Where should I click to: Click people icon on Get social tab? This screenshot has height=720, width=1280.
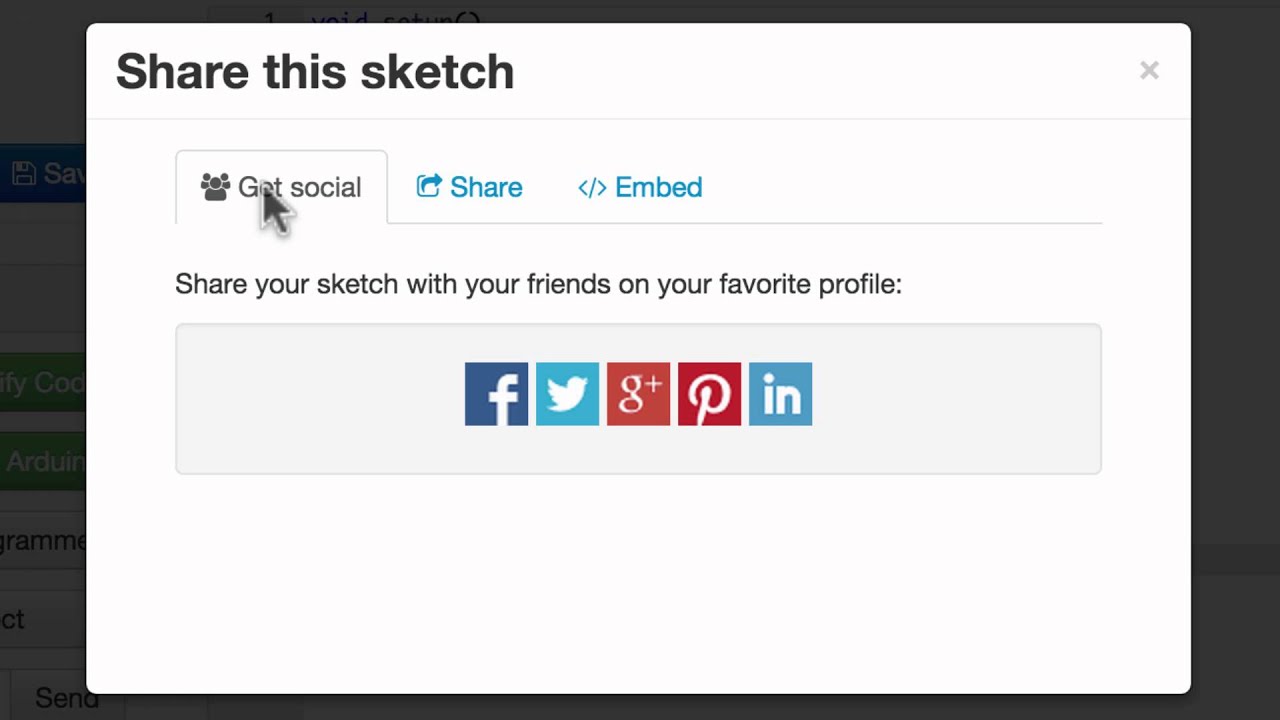pyautogui.click(x=215, y=187)
